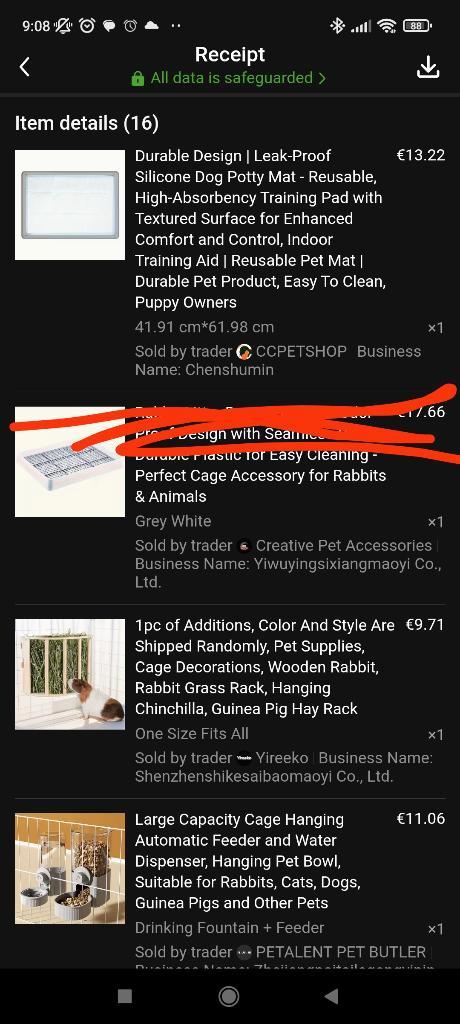The image size is (460, 1024).
Task: Expand 'All data is safeguarded' chevron
Action: (x=322, y=78)
